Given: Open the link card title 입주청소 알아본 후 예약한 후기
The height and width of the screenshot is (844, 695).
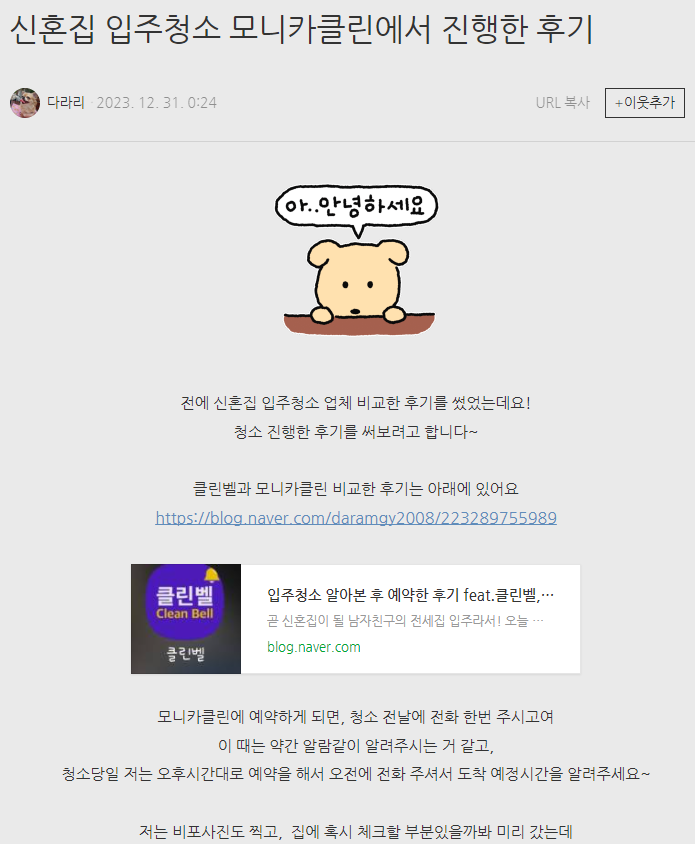Looking at the screenshot, I should 410,595.
